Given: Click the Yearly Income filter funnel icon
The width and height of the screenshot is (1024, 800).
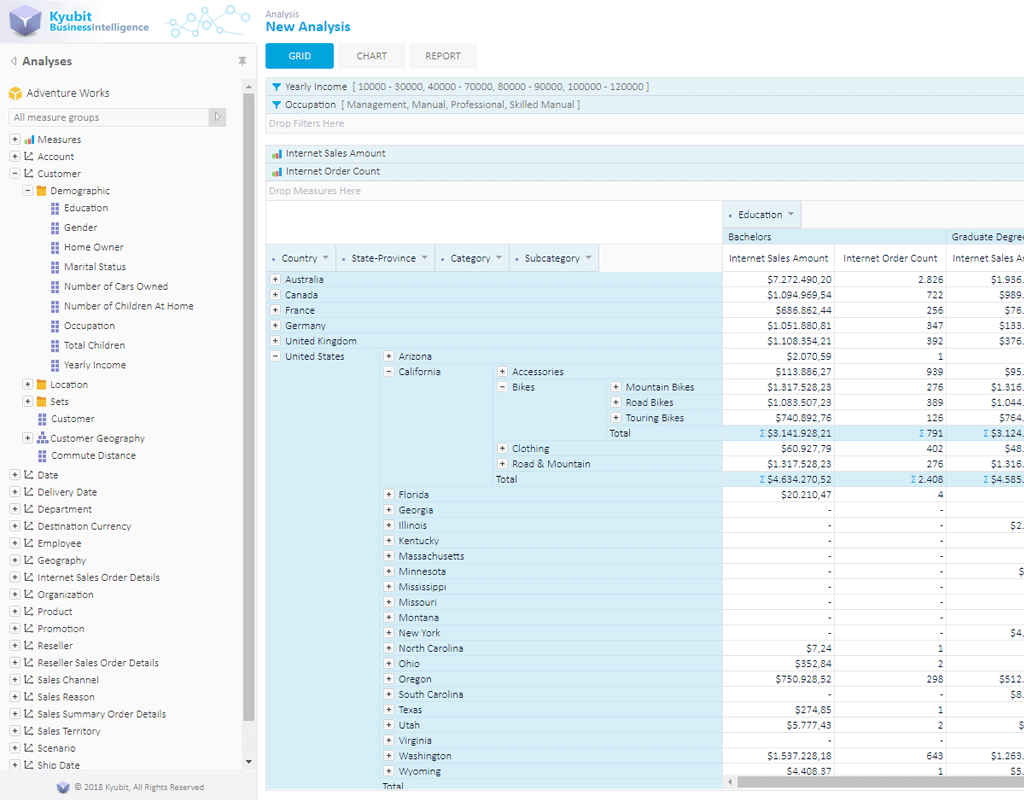Looking at the screenshot, I should pyautogui.click(x=276, y=87).
